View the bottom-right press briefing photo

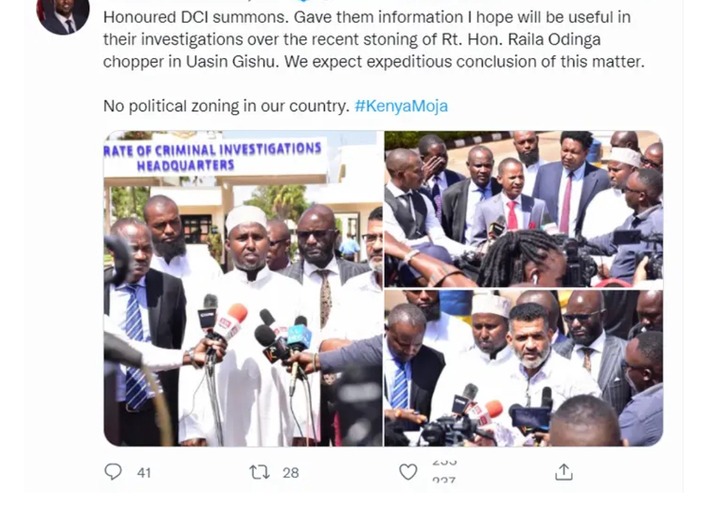click(x=523, y=368)
